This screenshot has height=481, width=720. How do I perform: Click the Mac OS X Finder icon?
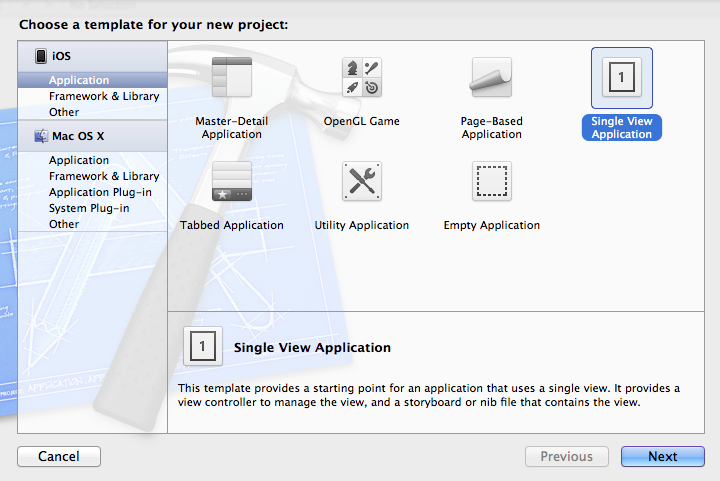41,136
